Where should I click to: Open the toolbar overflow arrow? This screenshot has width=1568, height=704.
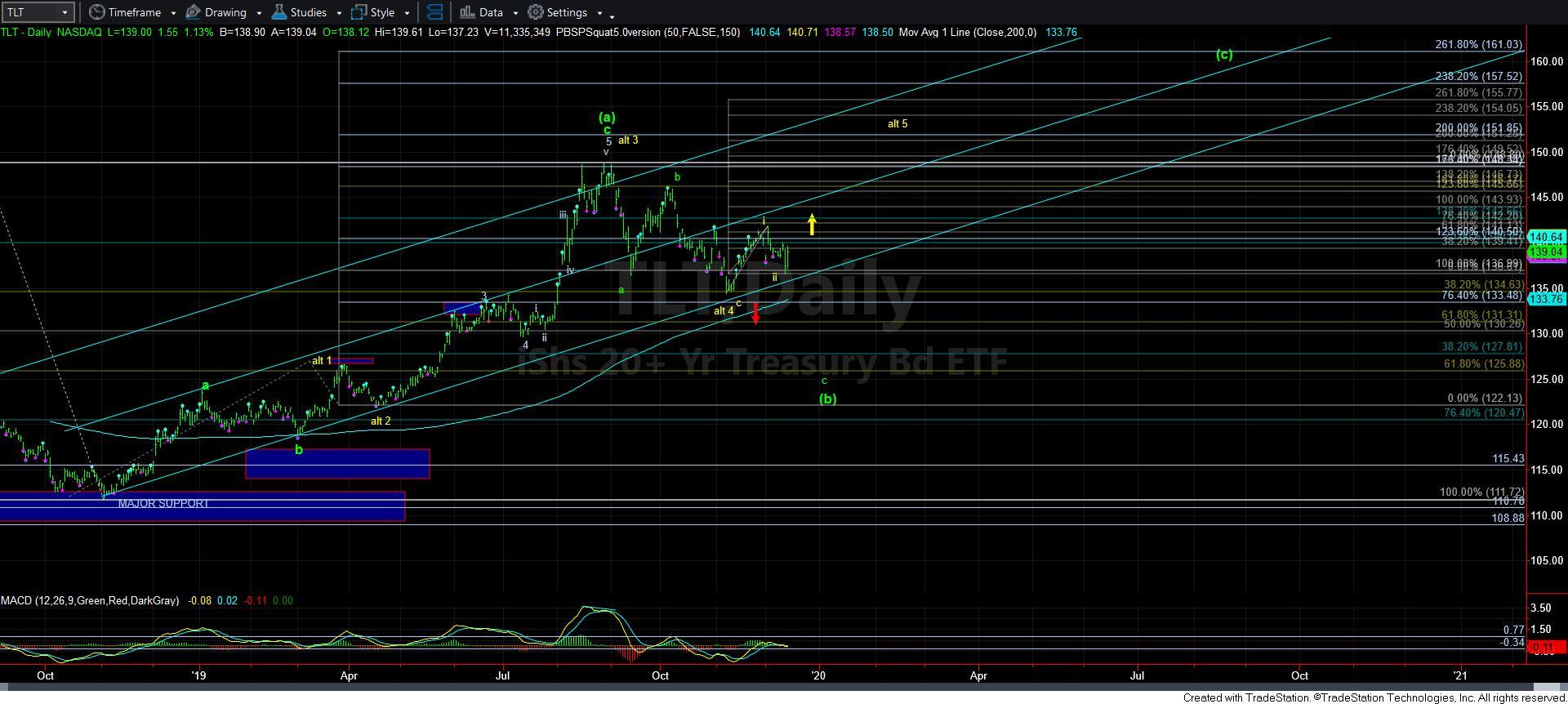[x=612, y=16]
